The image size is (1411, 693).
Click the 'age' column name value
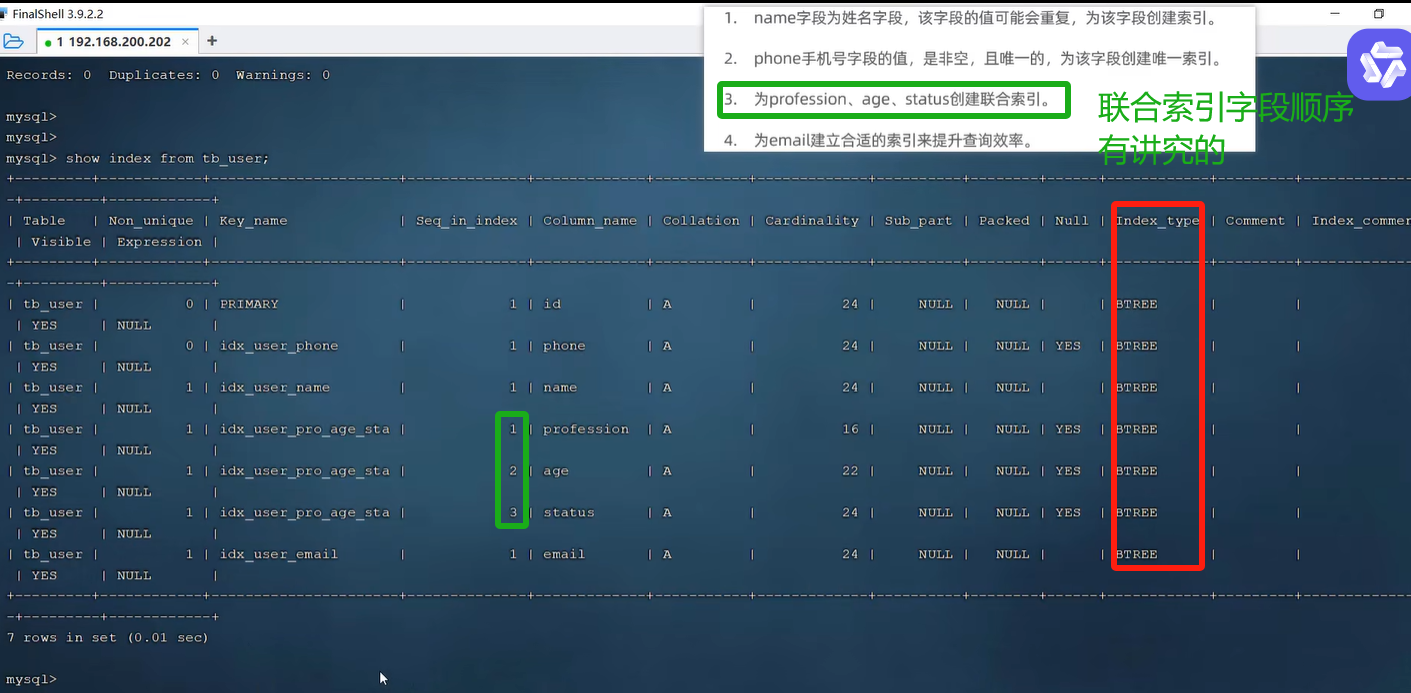click(556, 472)
